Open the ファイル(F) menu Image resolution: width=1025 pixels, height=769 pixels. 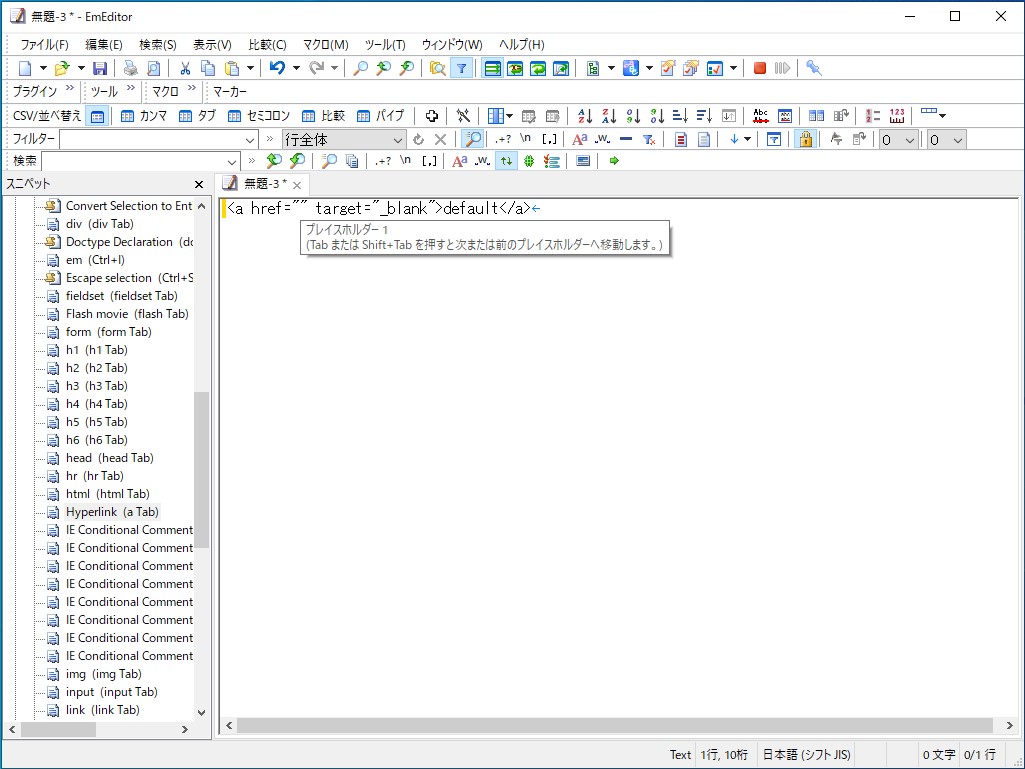(x=44, y=44)
